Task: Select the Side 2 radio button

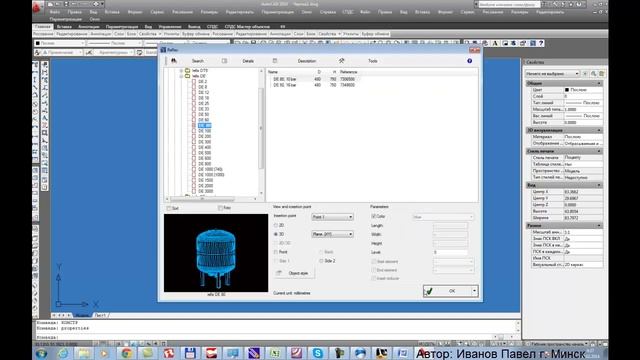Action: coord(321,261)
